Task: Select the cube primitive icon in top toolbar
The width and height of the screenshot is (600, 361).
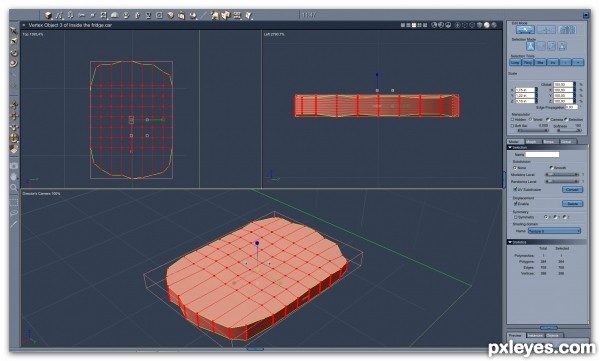Action: (x=48, y=15)
